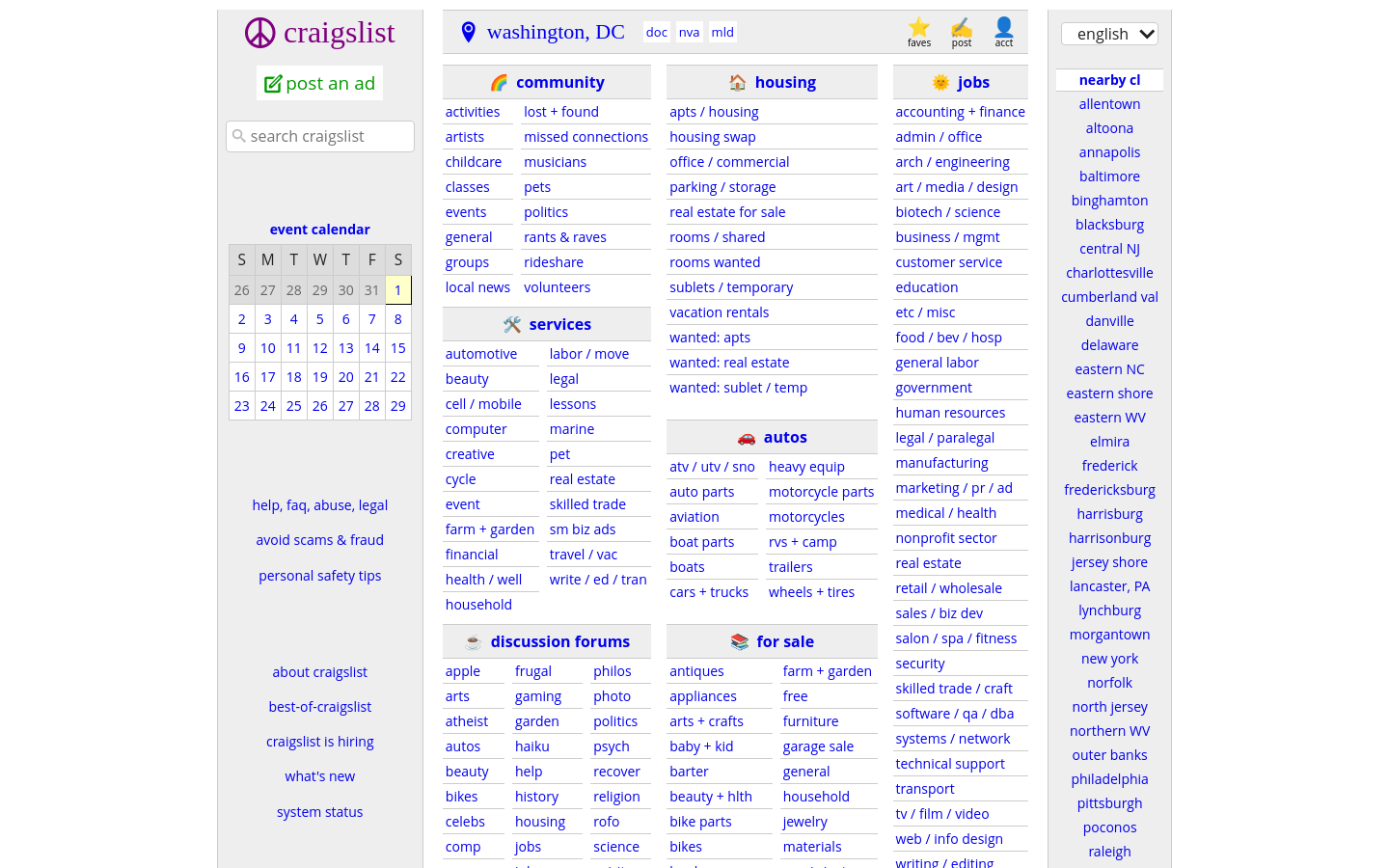Click the books icon beside for sale
Screen dimensions: 1389x868
coord(740,642)
